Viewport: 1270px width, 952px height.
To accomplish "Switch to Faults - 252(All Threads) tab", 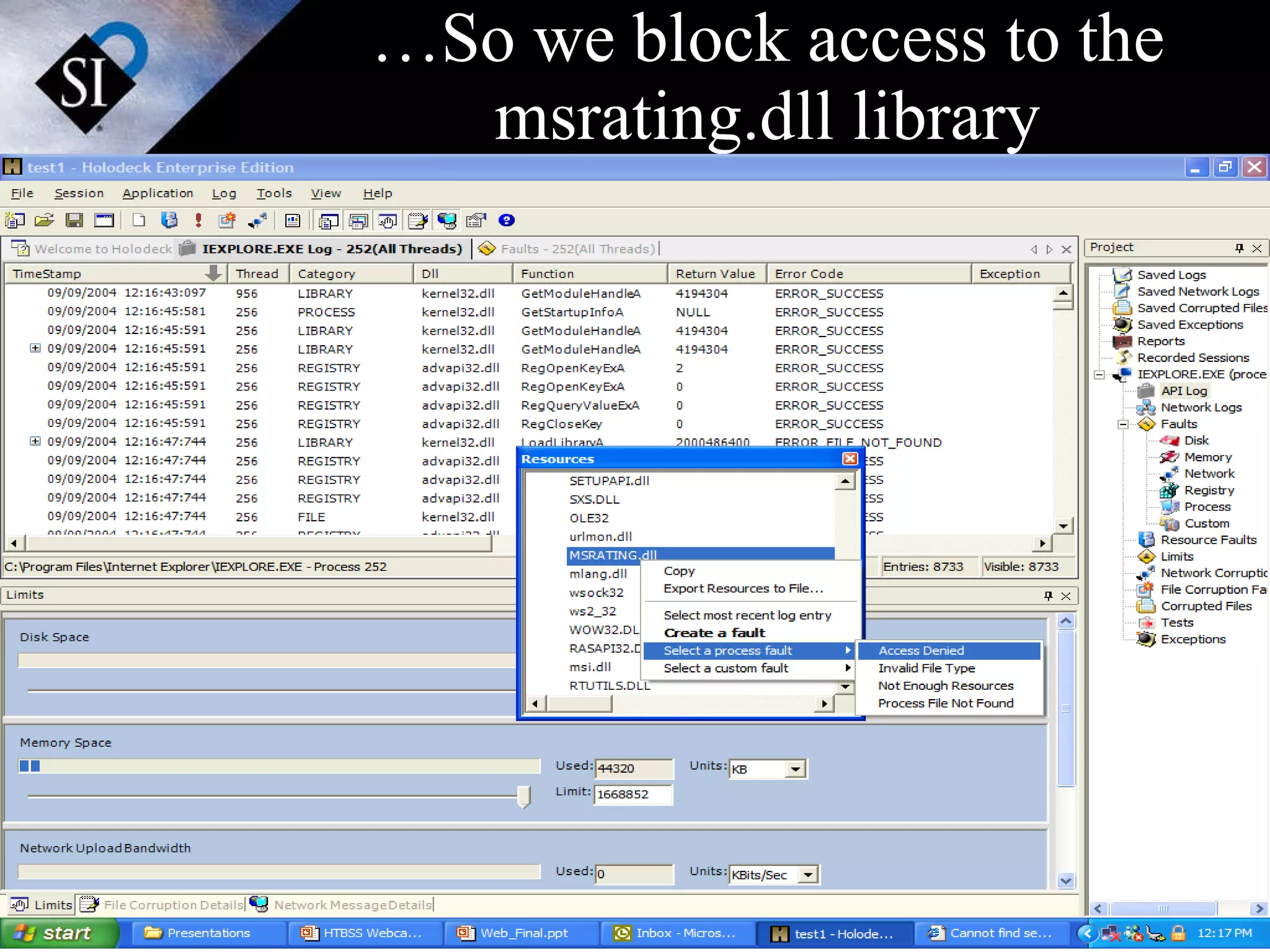I will (x=567, y=249).
